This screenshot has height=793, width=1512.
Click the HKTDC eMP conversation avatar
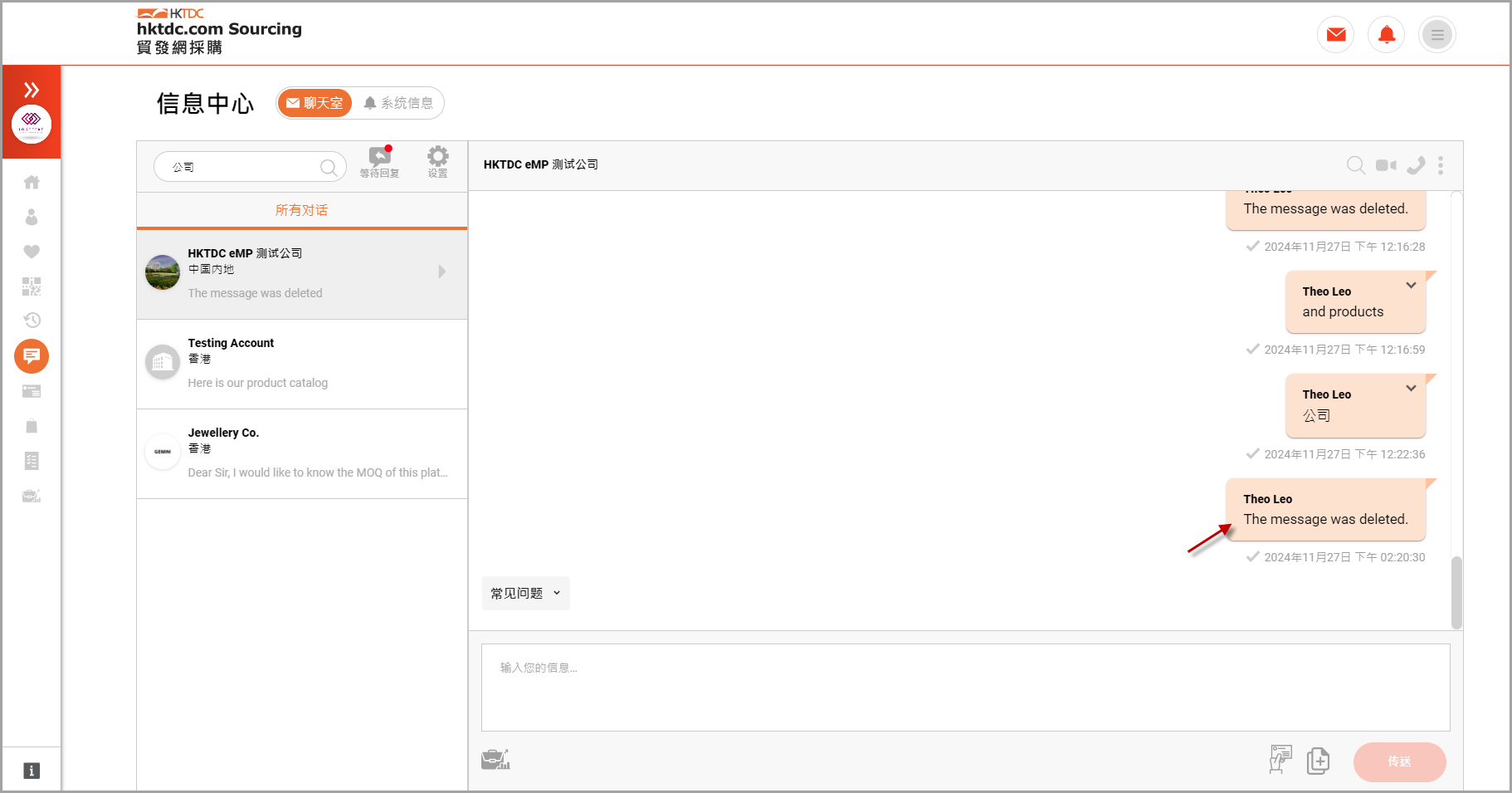coord(163,272)
